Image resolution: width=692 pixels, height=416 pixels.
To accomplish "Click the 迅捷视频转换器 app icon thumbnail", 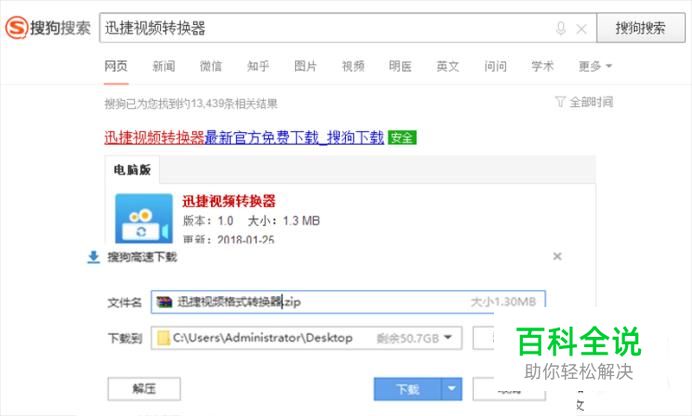I will (x=144, y=218).
